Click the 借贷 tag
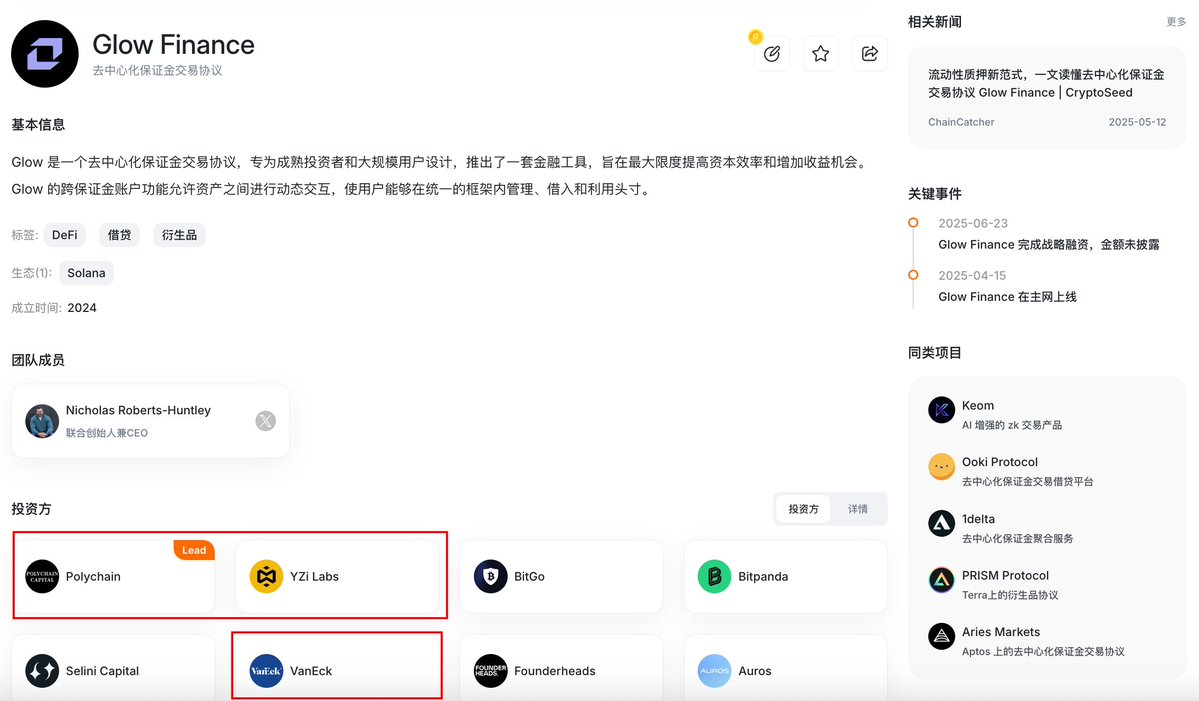Screen dimensions: 1199x701 [119, 235]
